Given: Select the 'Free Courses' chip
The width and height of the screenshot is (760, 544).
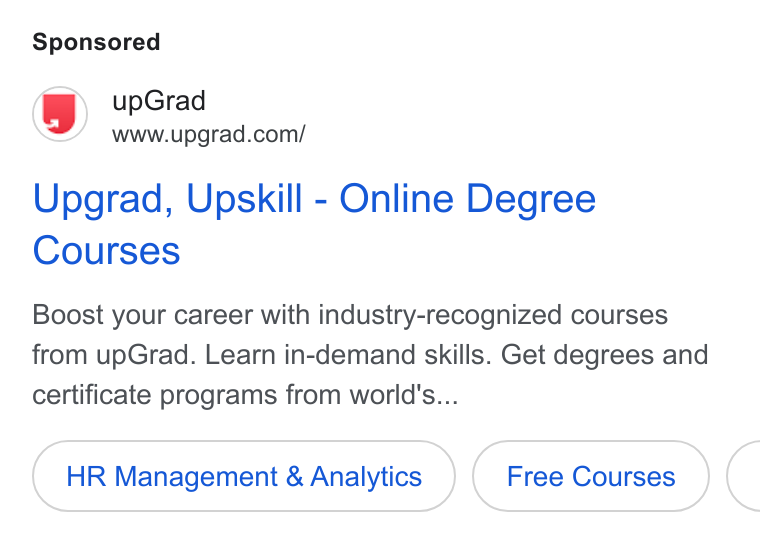Looking at the screenshot, I should click(591, 476).
